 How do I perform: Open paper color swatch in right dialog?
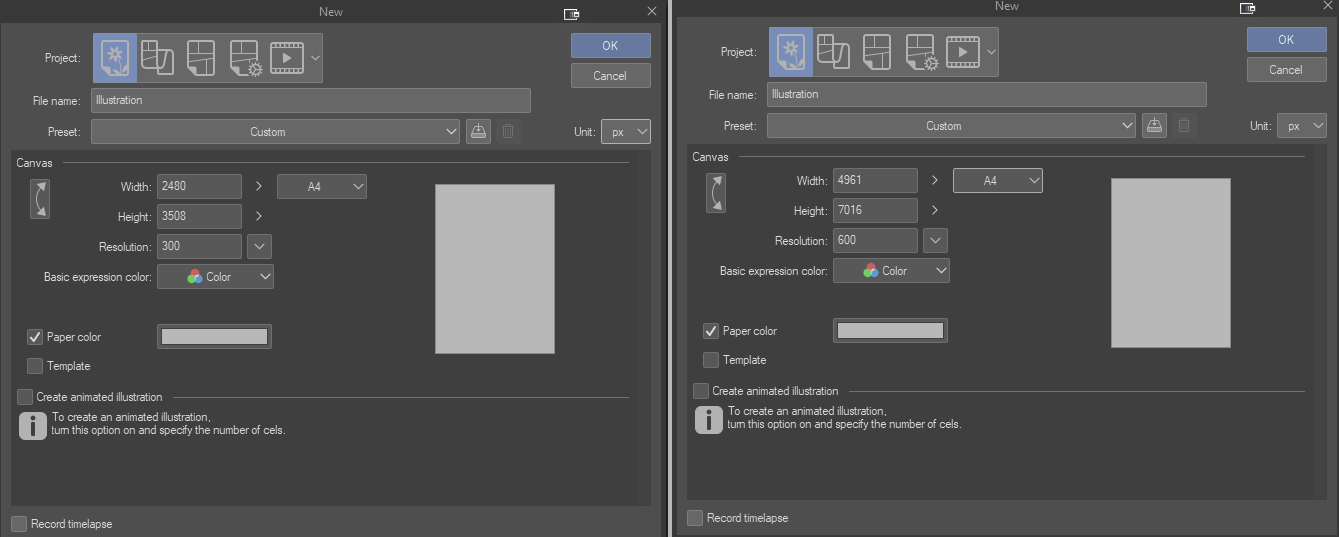click(890, 331)
